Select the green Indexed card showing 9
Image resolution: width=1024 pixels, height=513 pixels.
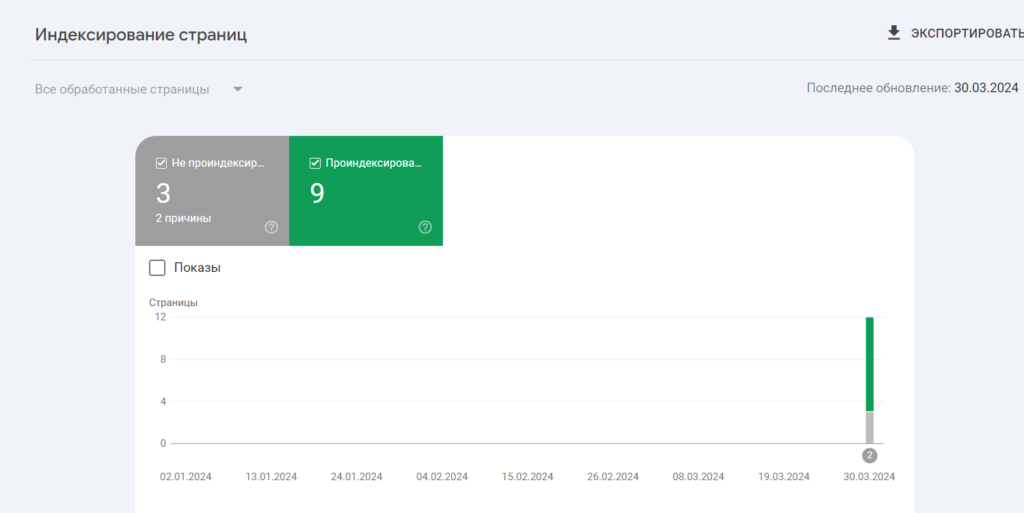click(x=366, y=191)
